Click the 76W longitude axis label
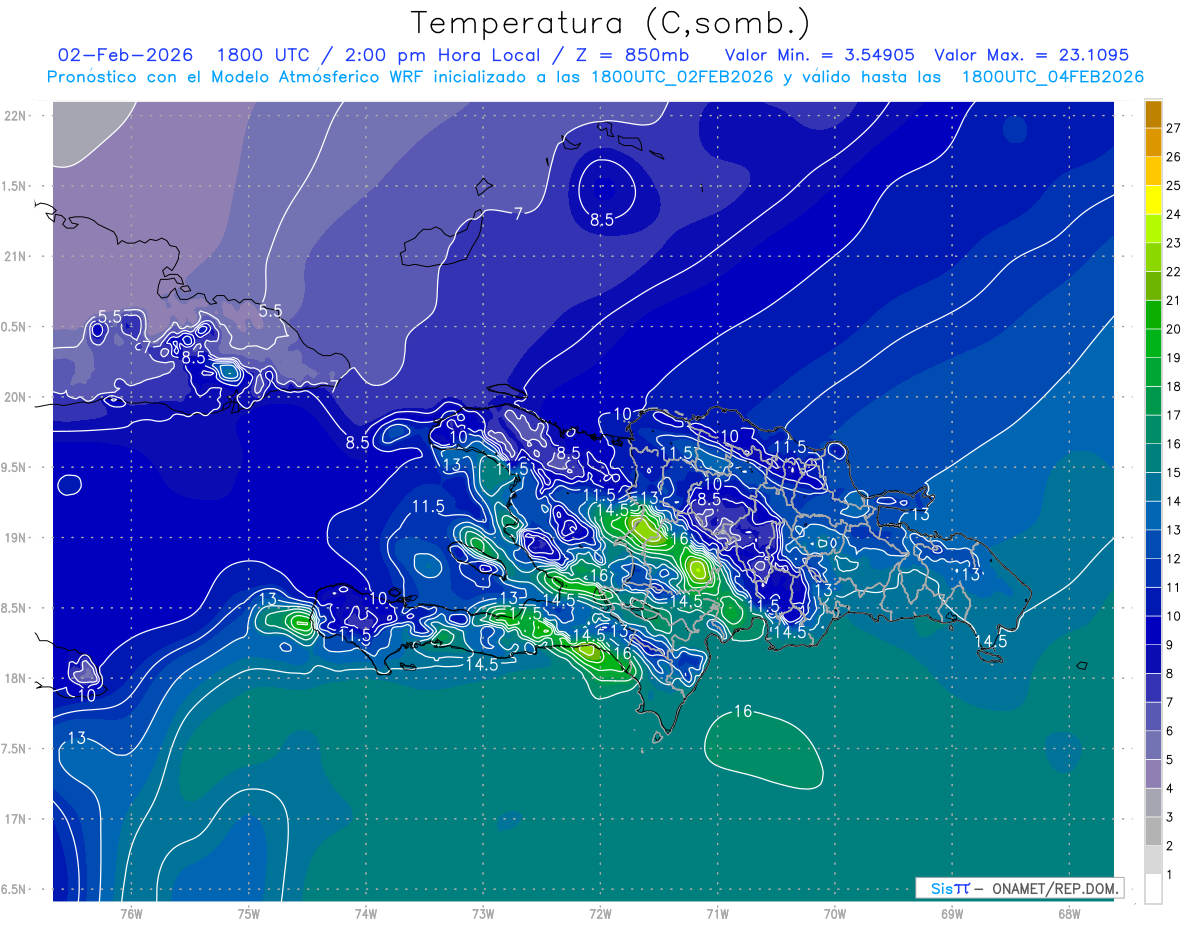1200x927 pixels. pos(131,914)
